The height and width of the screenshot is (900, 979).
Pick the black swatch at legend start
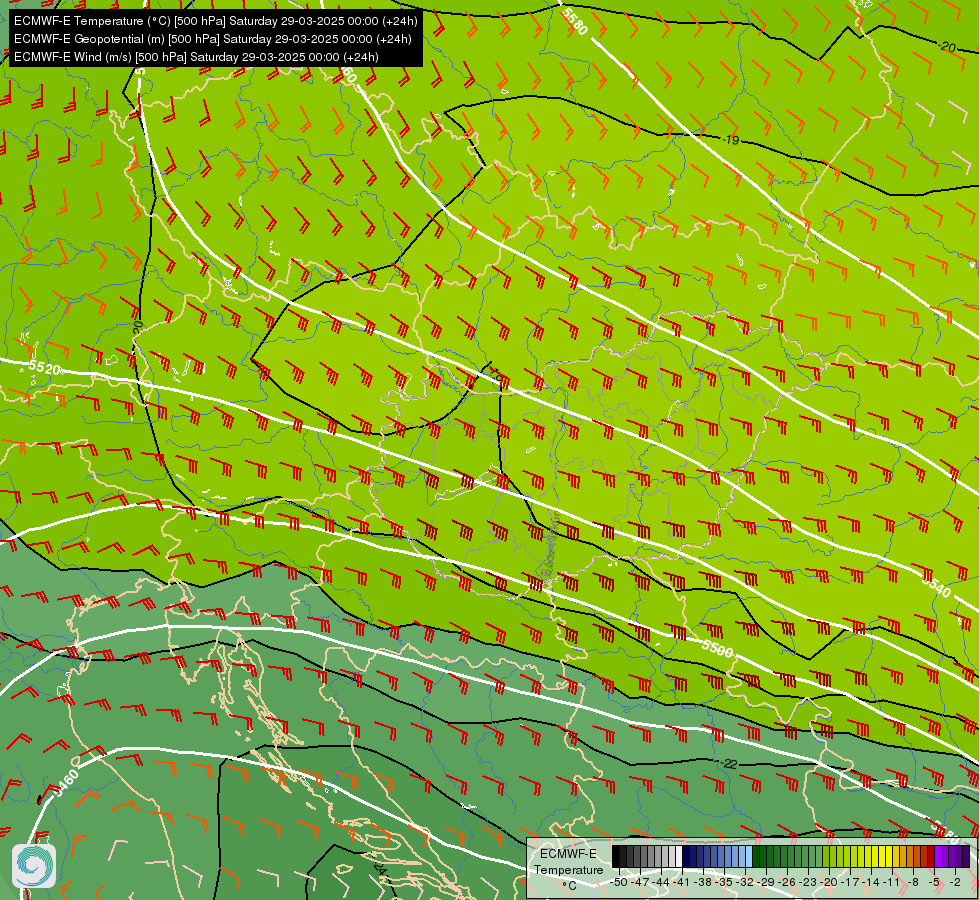point(616,856)
